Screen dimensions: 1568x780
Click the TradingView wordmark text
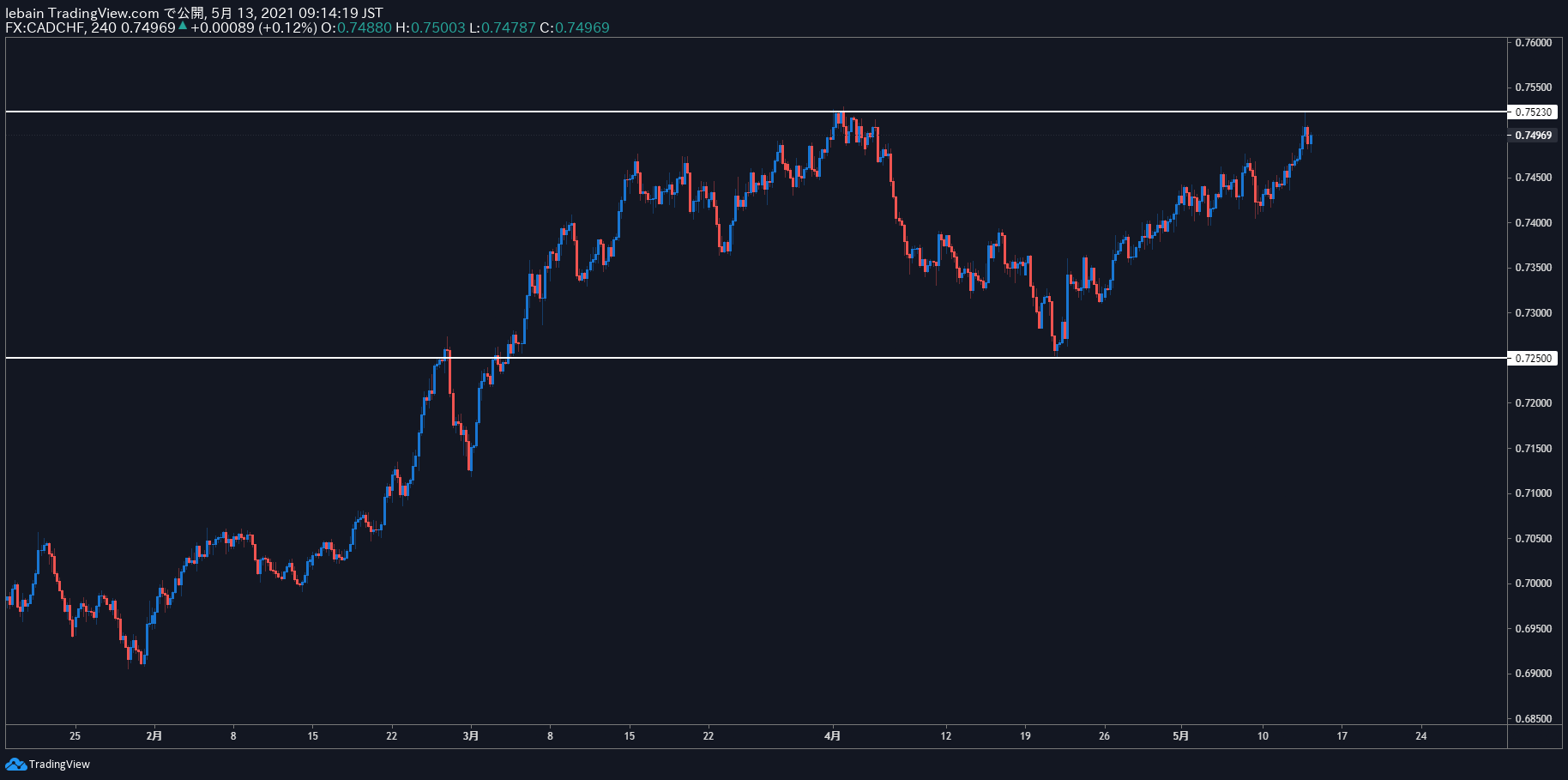click(59, 765)
